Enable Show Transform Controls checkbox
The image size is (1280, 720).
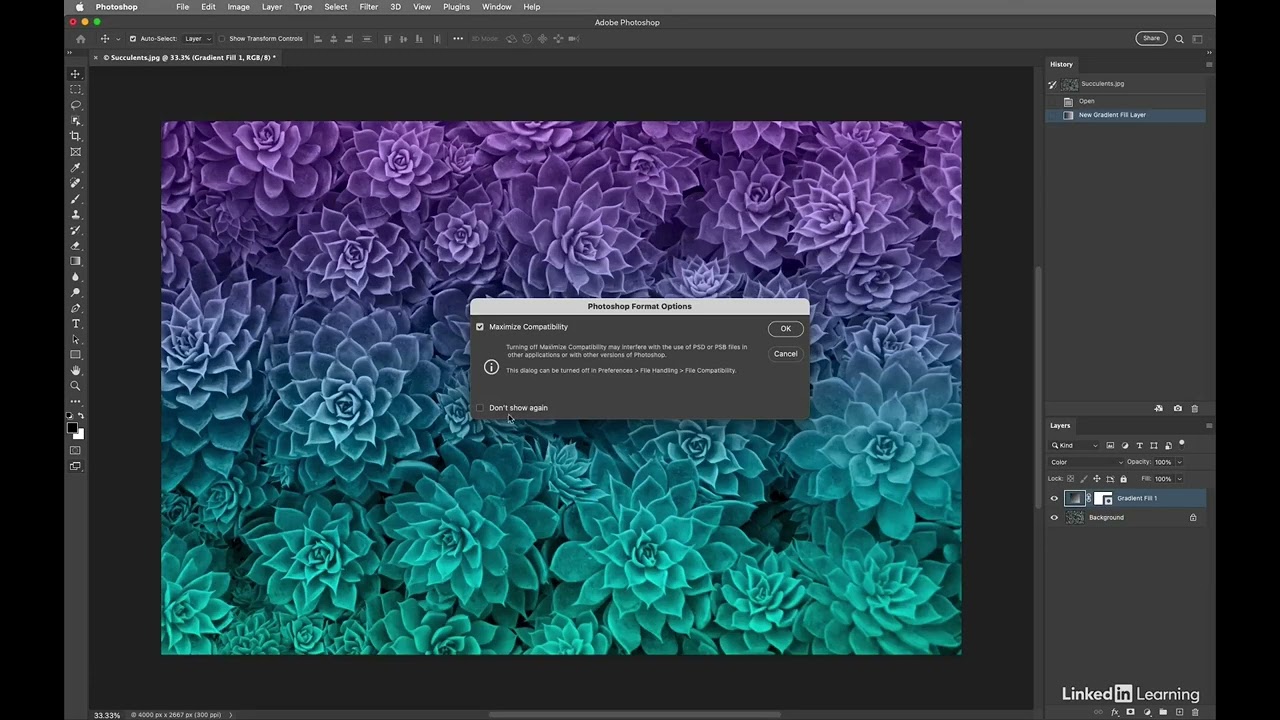point(222,39)
